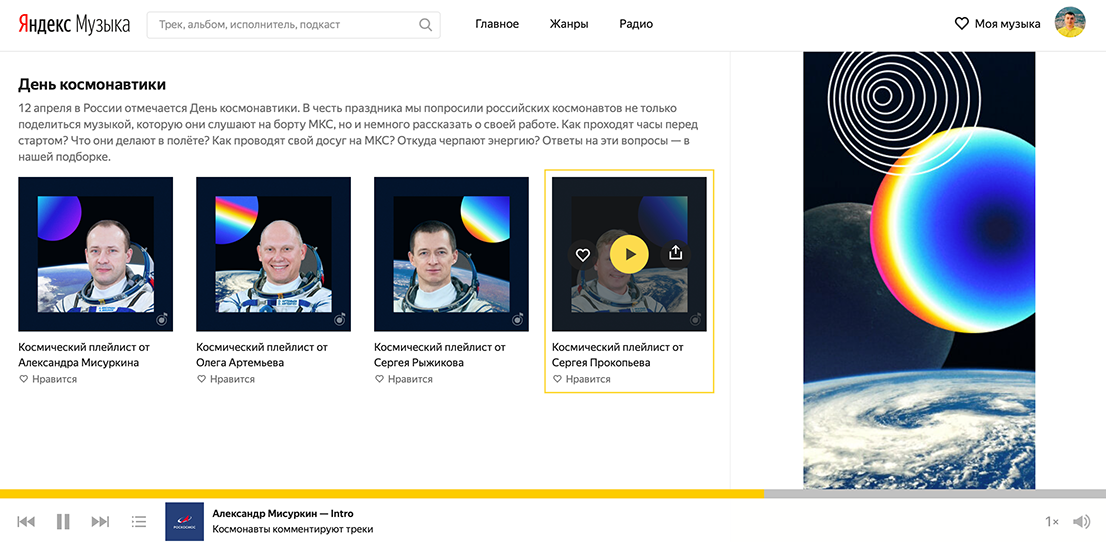Skip to previous track in player bar
The width and height of the screenshot is (1106, 542).
(x=26, y=522)
